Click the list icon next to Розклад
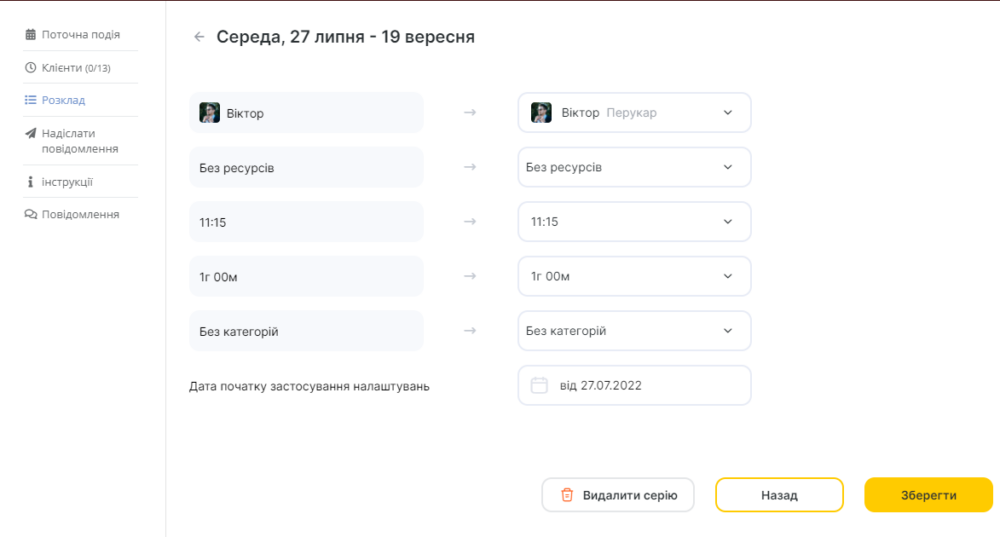This screenshot has height=537, width=1000. click(30, 100)
